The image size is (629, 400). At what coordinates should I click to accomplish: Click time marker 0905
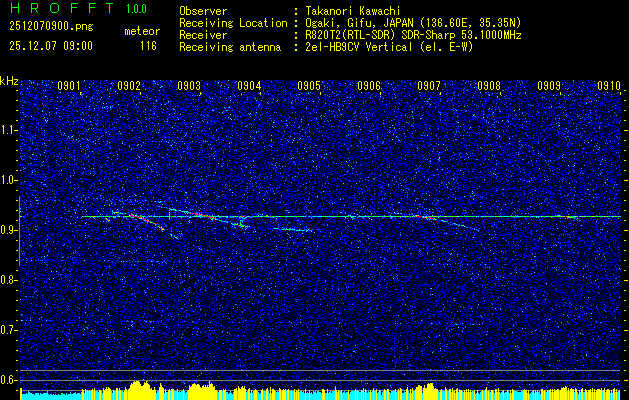309,86
